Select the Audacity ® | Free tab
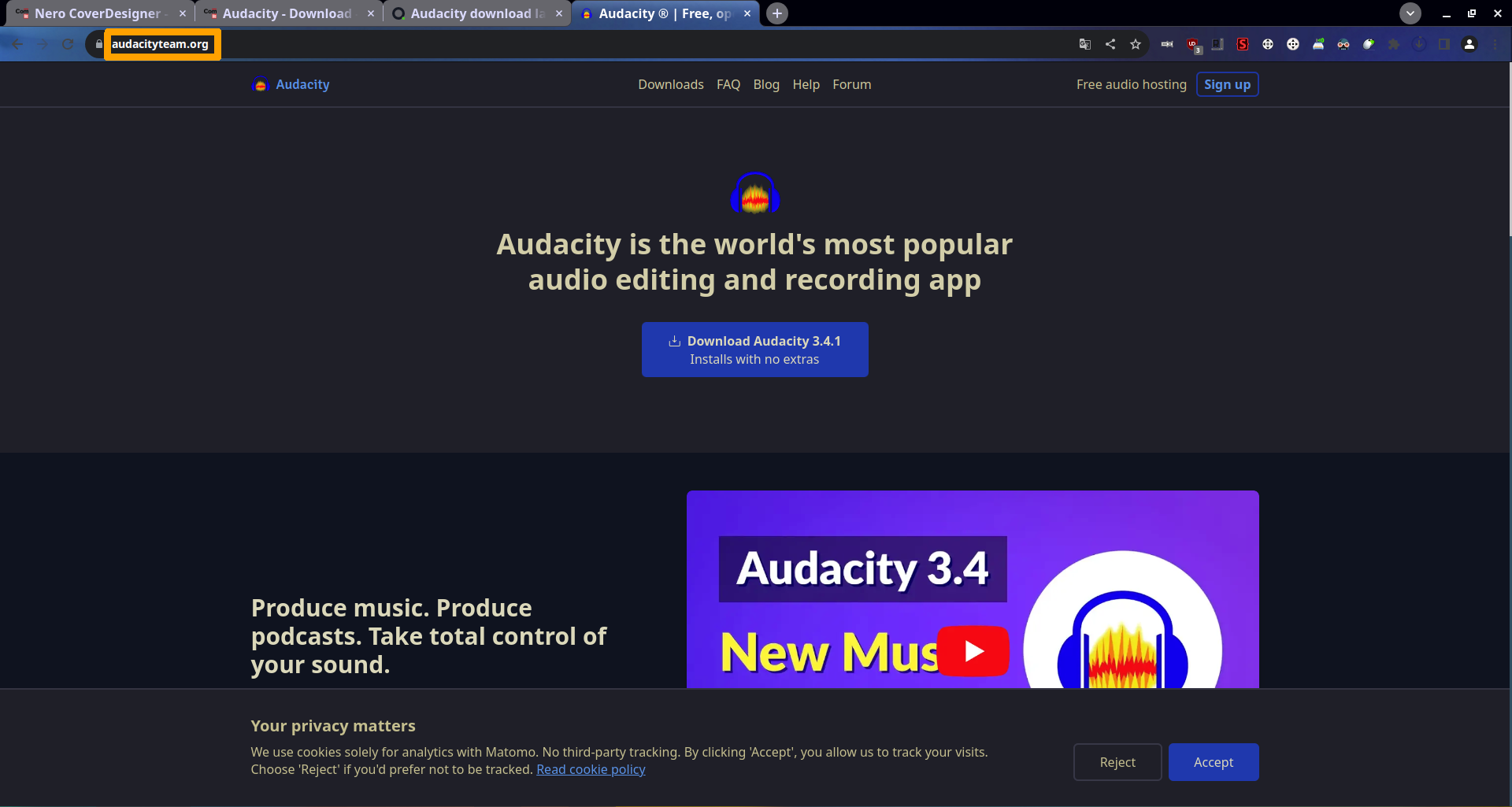 [665, 13]
